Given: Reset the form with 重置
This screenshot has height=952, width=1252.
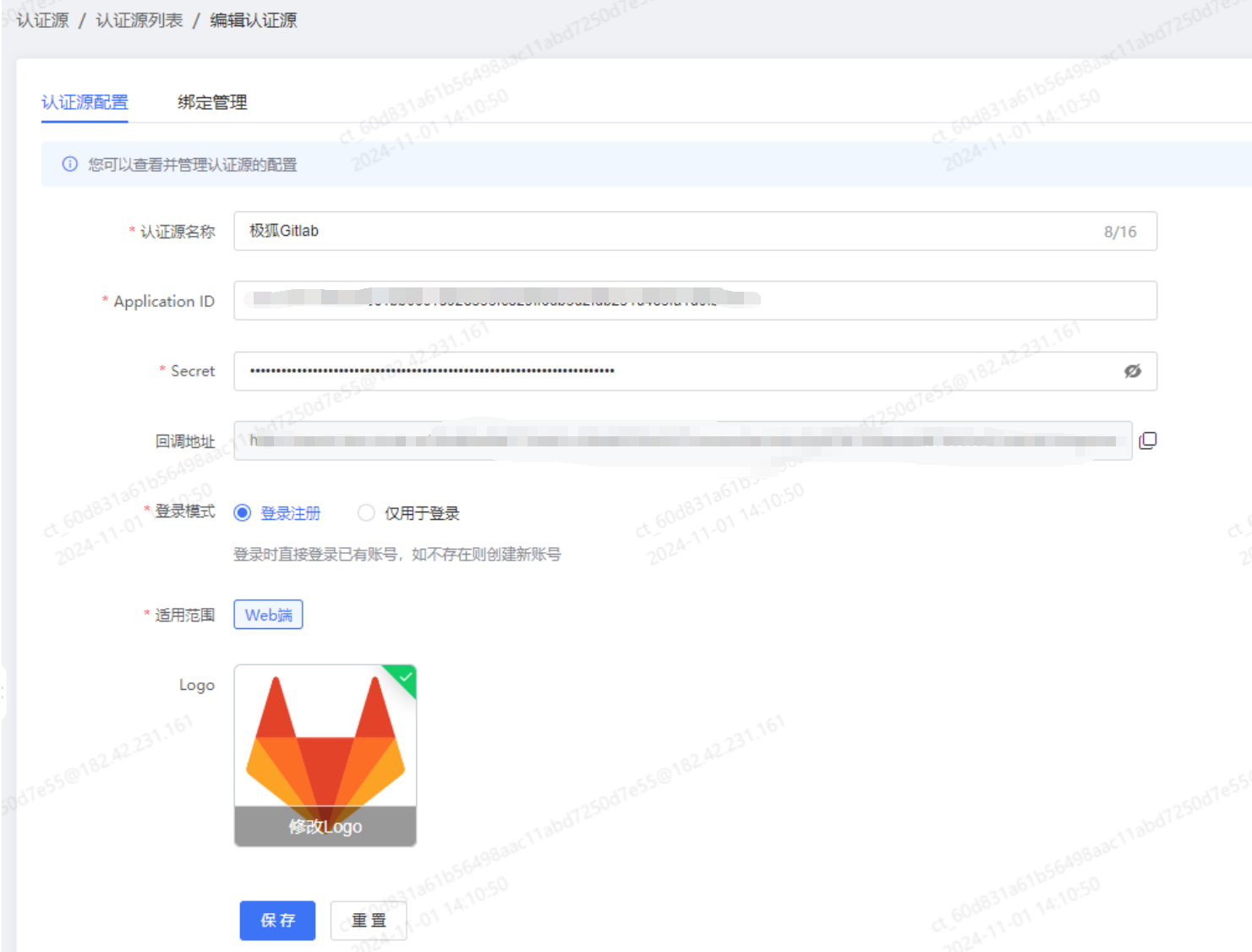Looking at the screenshot, I should [369, 920].
